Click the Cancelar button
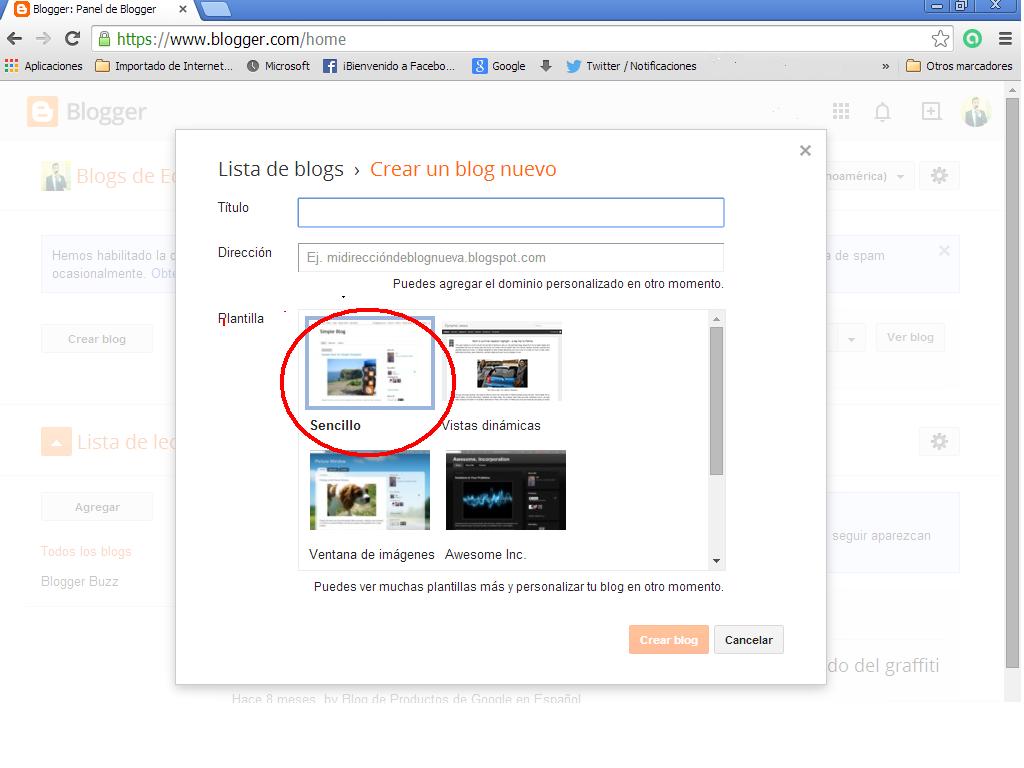This screenshot has width=1024, height=768. point(748,640)
